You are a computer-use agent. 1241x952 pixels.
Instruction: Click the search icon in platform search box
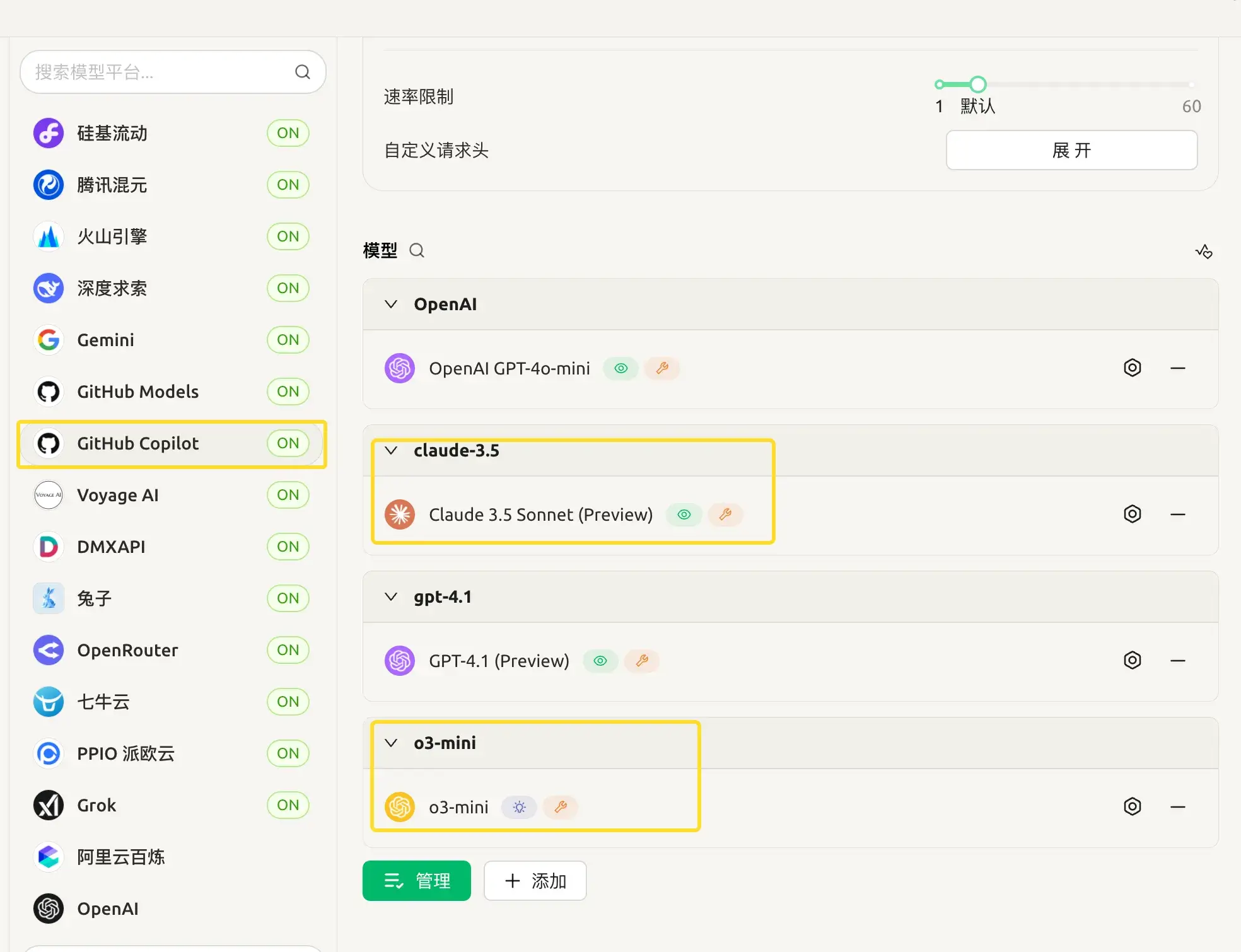point(303,73)
